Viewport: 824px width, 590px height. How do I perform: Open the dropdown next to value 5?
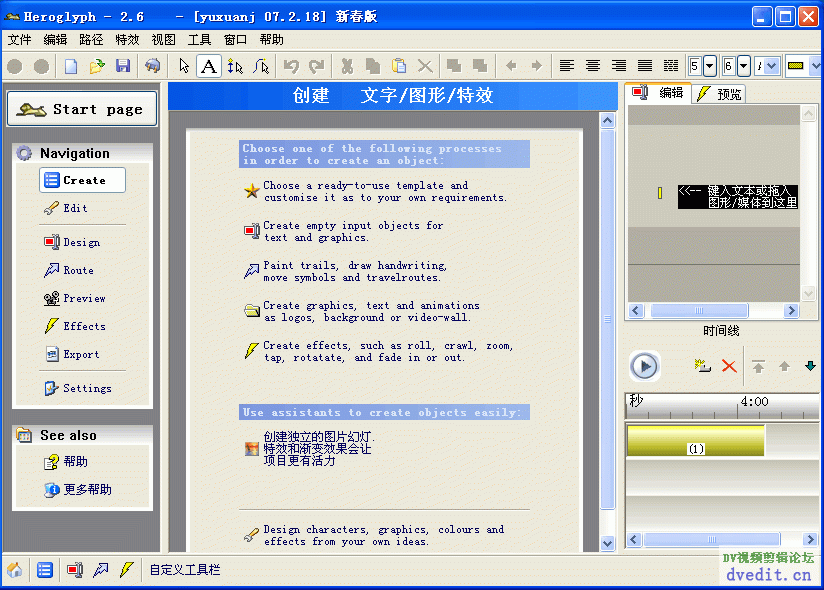[709, 66]
